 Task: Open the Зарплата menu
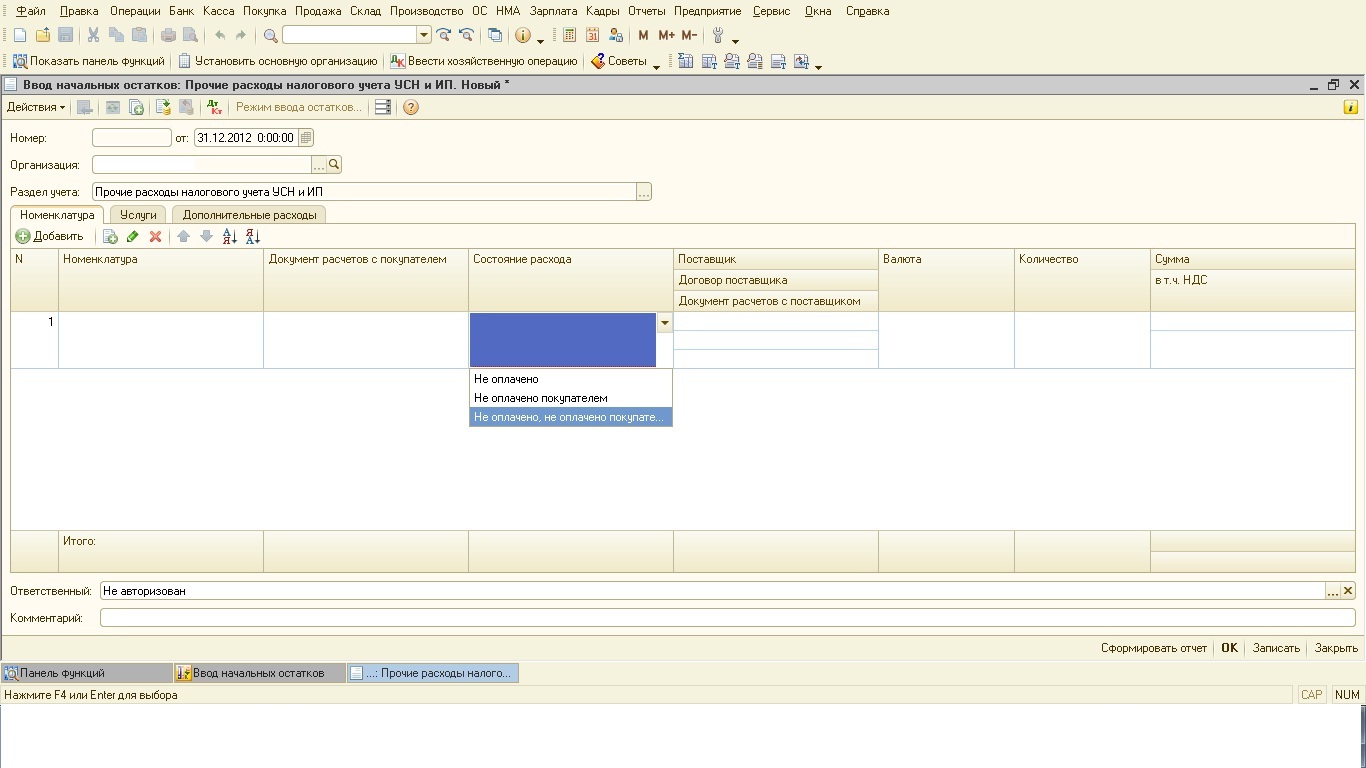553,11
